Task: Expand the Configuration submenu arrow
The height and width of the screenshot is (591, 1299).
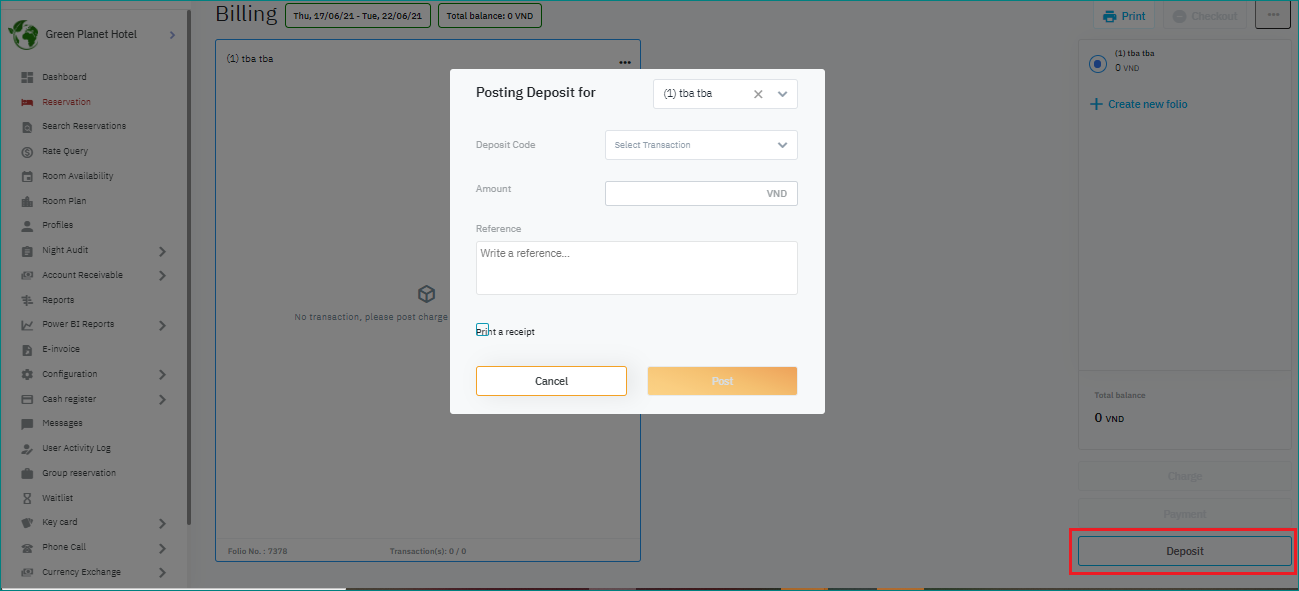Action: (x=162, y=375)
